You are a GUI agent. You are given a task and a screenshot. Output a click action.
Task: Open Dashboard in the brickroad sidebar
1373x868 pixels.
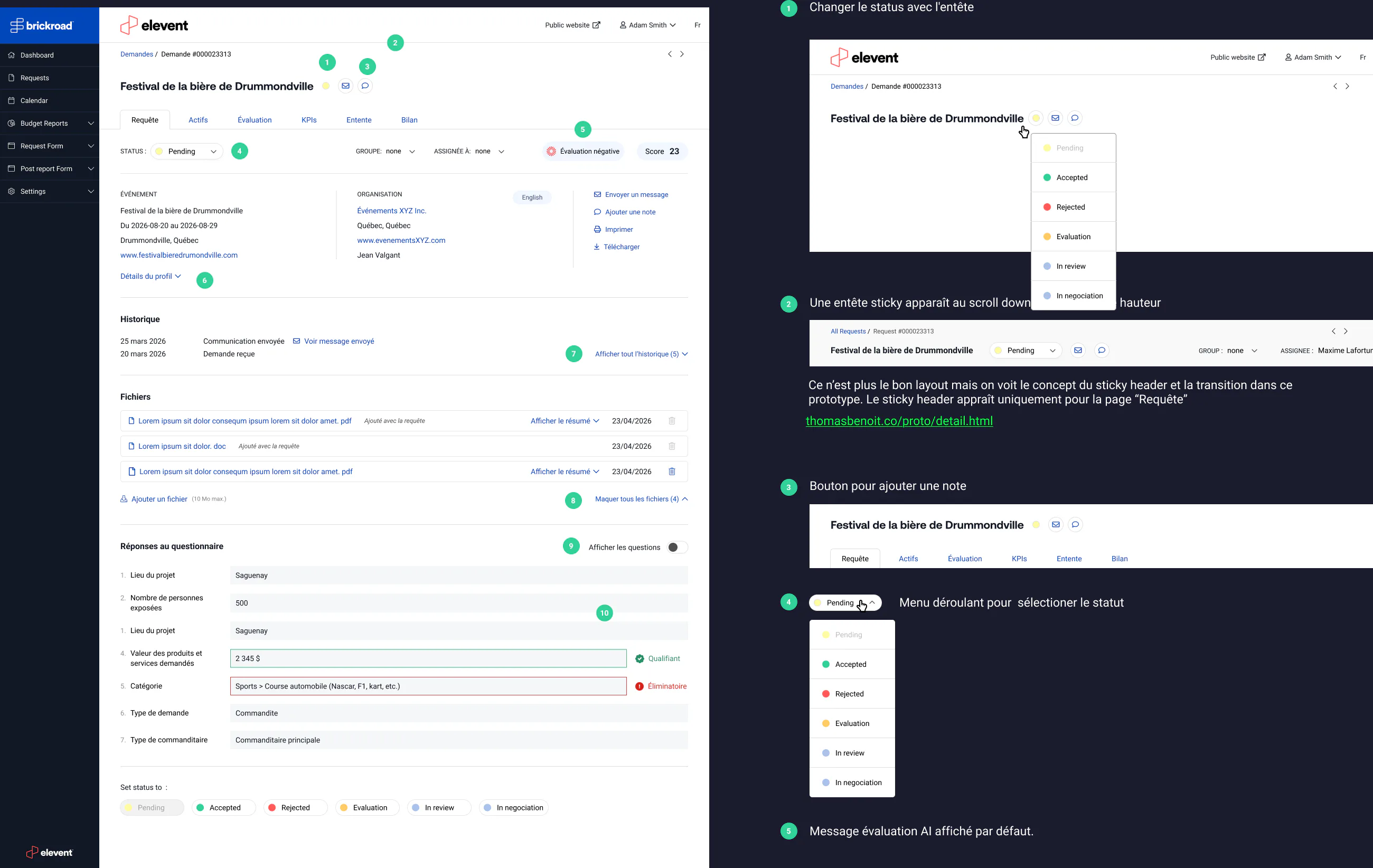point(37,55)
